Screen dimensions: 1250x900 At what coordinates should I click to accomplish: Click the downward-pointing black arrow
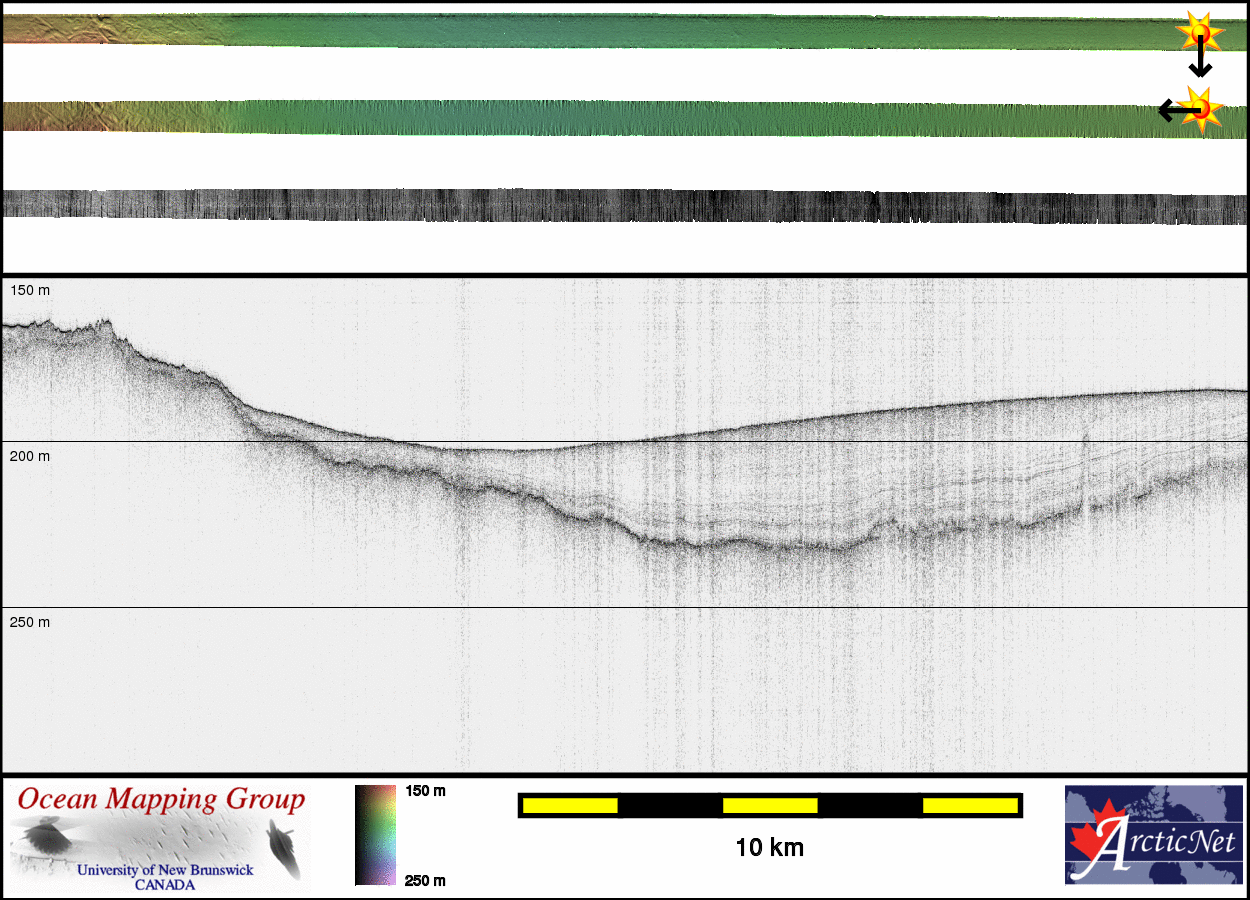click(1200, 60)
